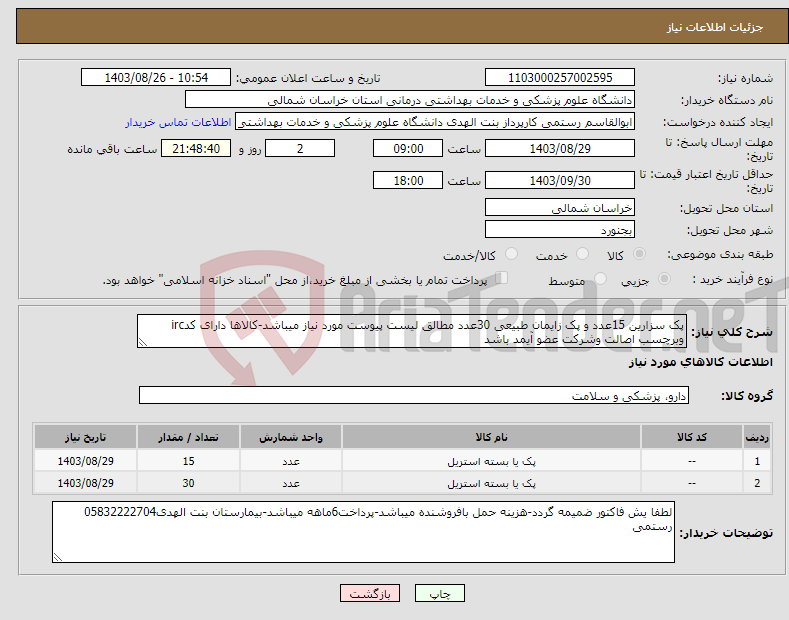The height and width of the screenshot is (620, 789).
Task: Grab the buyer notes textarea resize handle
Action: tap(57, 557)
